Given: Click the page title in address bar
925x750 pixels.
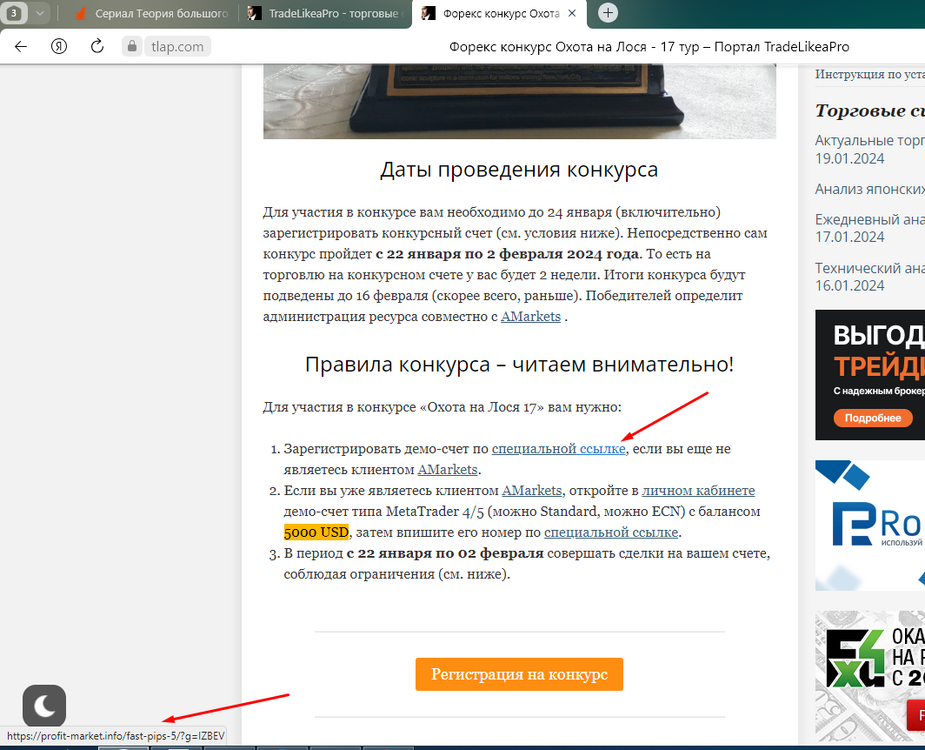Looking at the screenshot, I should click(649, 47).
